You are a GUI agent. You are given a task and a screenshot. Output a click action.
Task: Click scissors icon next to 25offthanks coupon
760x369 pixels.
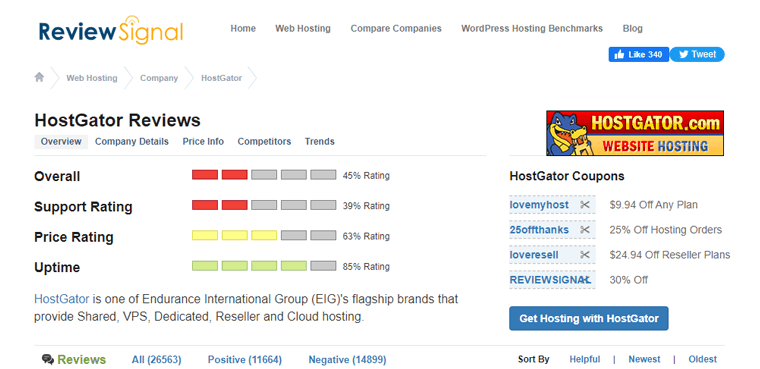585,230
